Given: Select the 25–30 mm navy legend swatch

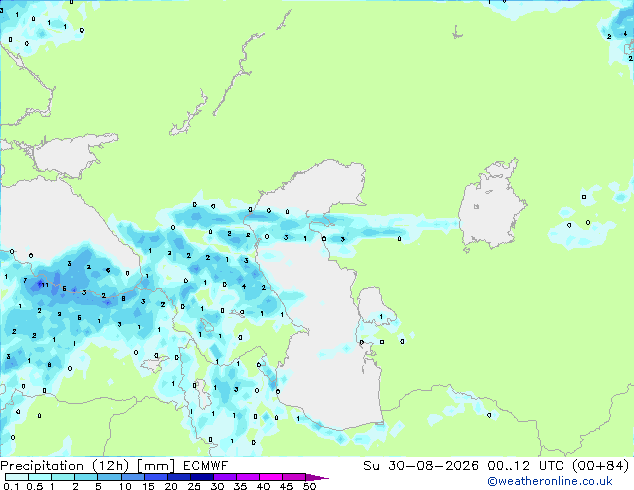Looking at the screenshot, I should (x=202, y=477).
